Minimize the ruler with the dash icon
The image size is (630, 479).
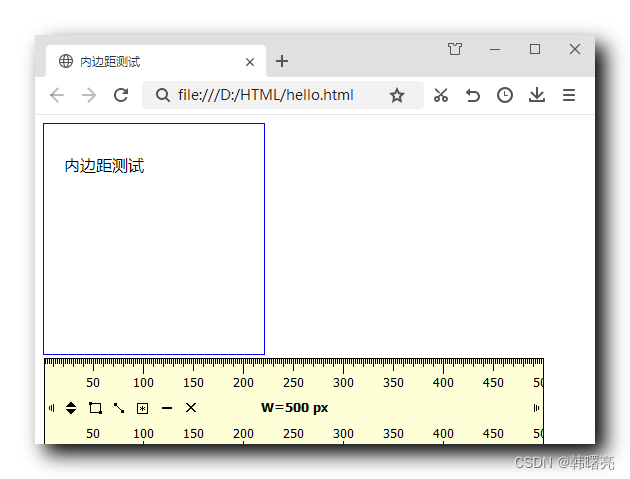pos(167,408)
